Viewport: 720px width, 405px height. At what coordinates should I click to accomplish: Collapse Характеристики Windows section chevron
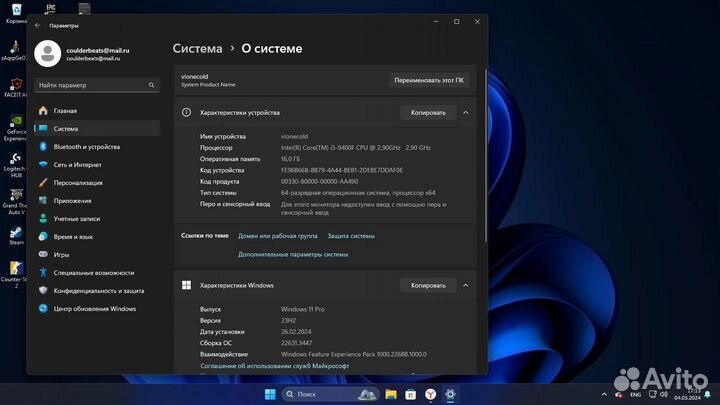[x=466, y=285]
